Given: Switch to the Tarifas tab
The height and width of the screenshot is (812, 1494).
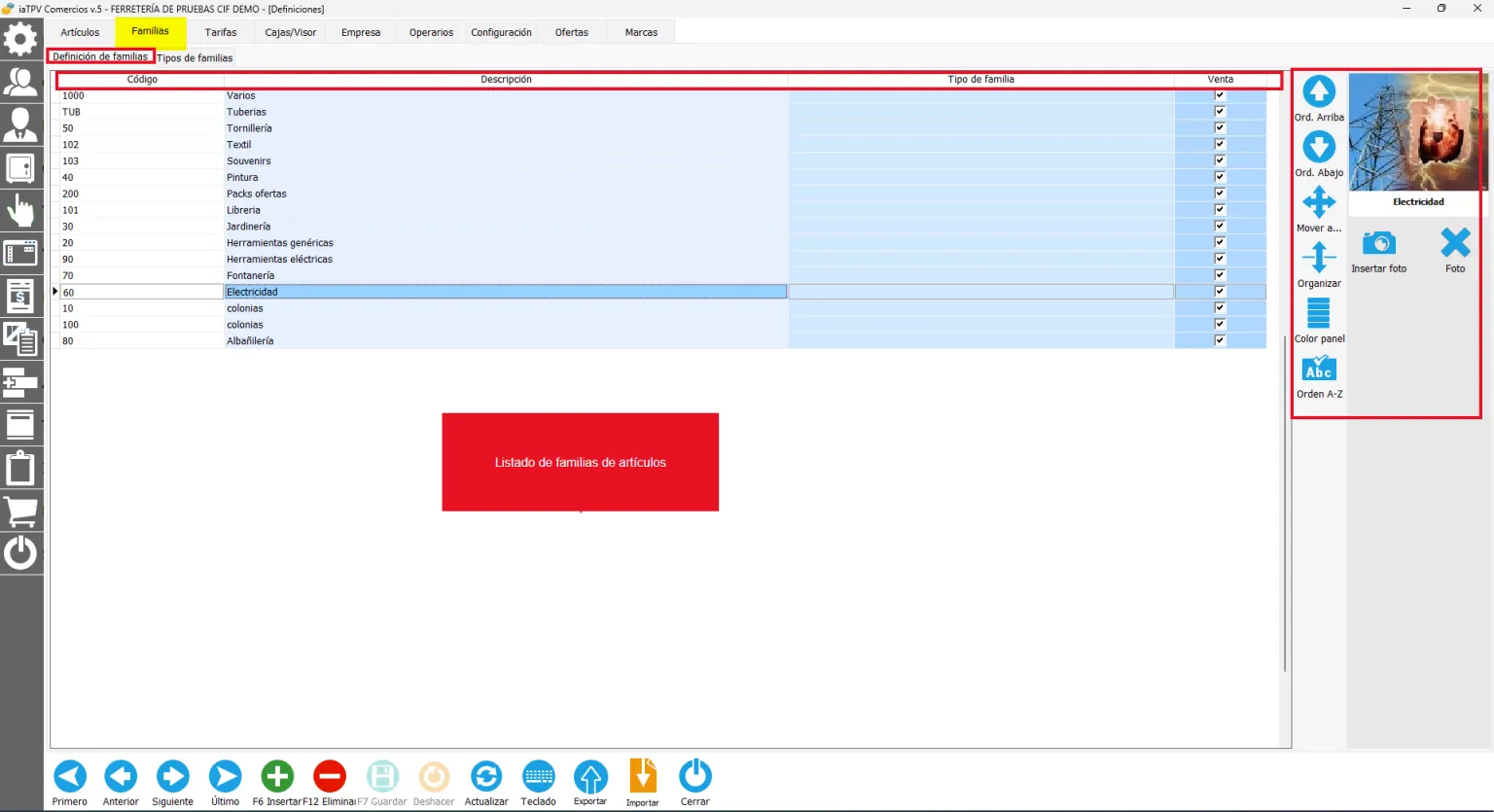Looking at the screenshot, I should click(221, 32).
